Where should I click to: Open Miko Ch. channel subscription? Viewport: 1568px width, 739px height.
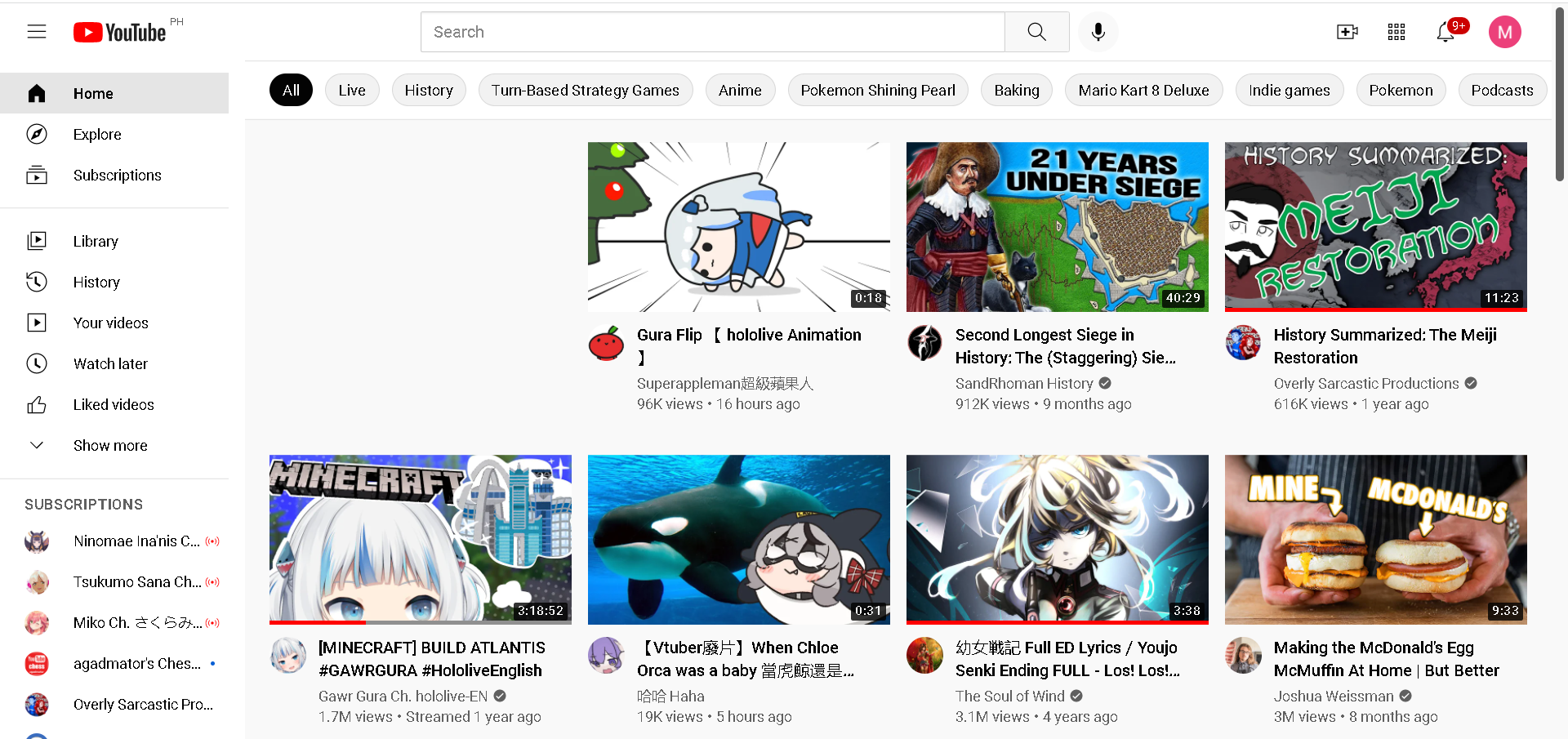tap(114, 622)
